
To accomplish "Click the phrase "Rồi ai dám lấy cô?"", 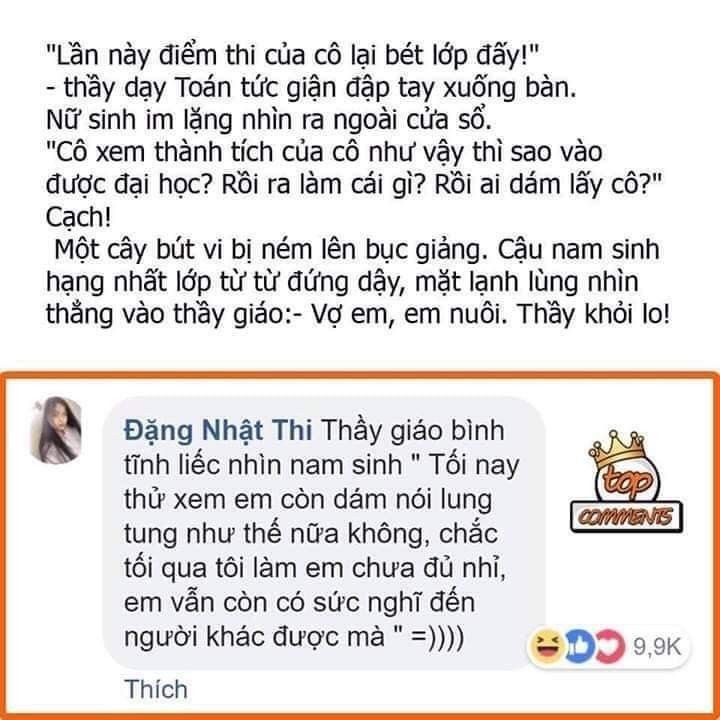I will [x=548, y=186].
